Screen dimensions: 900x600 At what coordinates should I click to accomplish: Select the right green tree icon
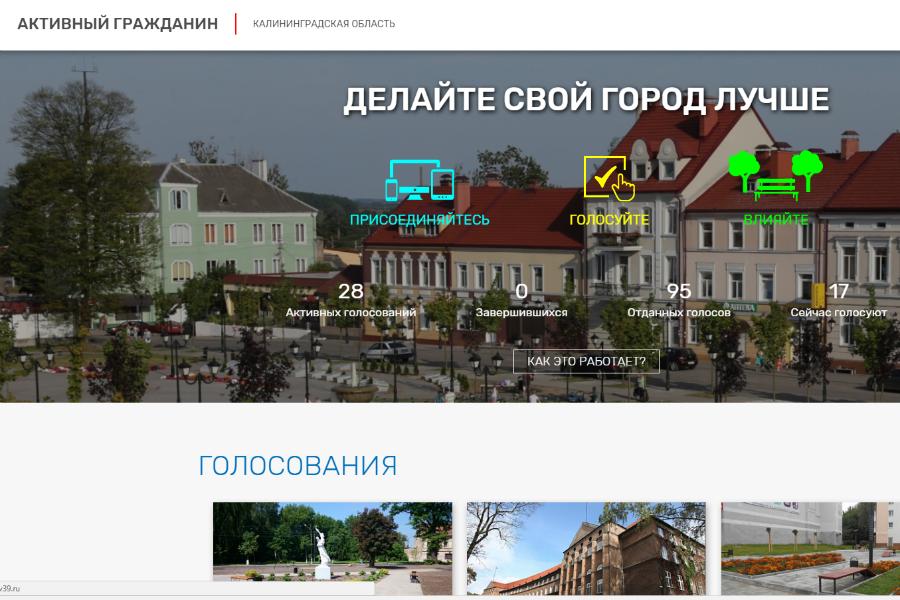(806, 165)
